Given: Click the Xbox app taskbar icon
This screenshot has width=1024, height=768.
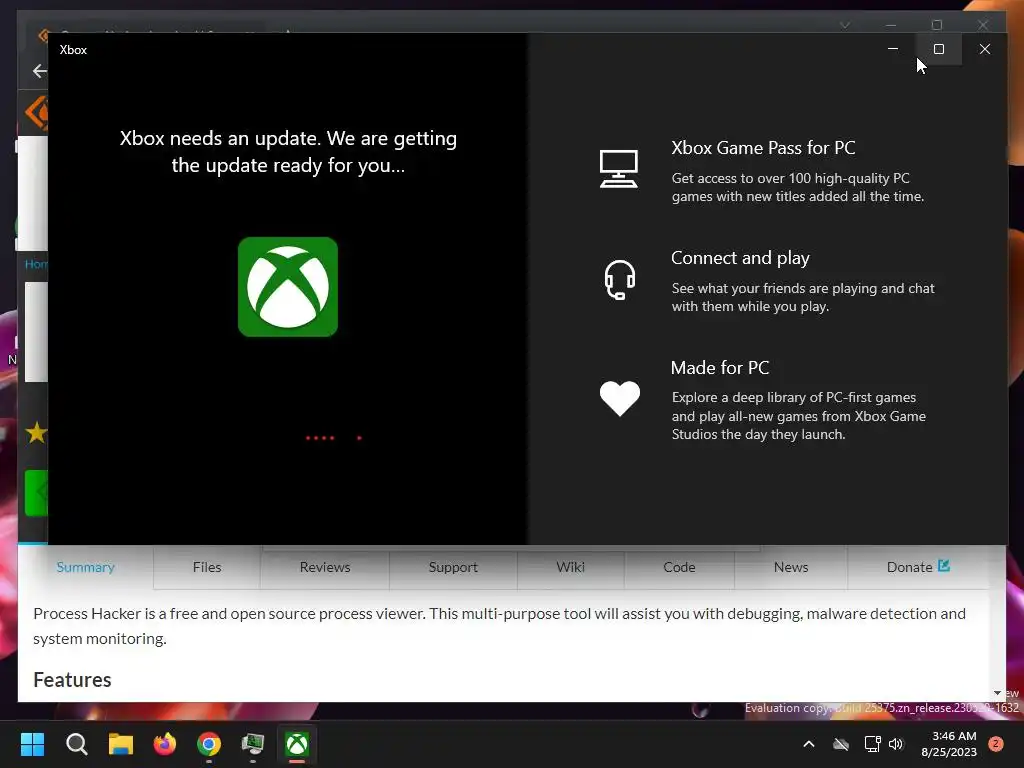Looking at the screenshot, I should [x=297, y=744].
